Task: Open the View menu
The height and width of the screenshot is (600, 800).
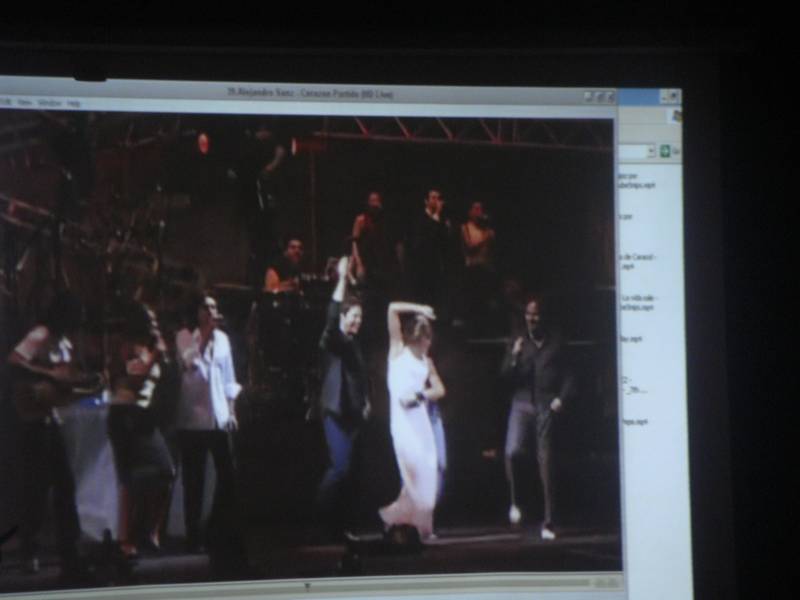Action: point(24,103)
